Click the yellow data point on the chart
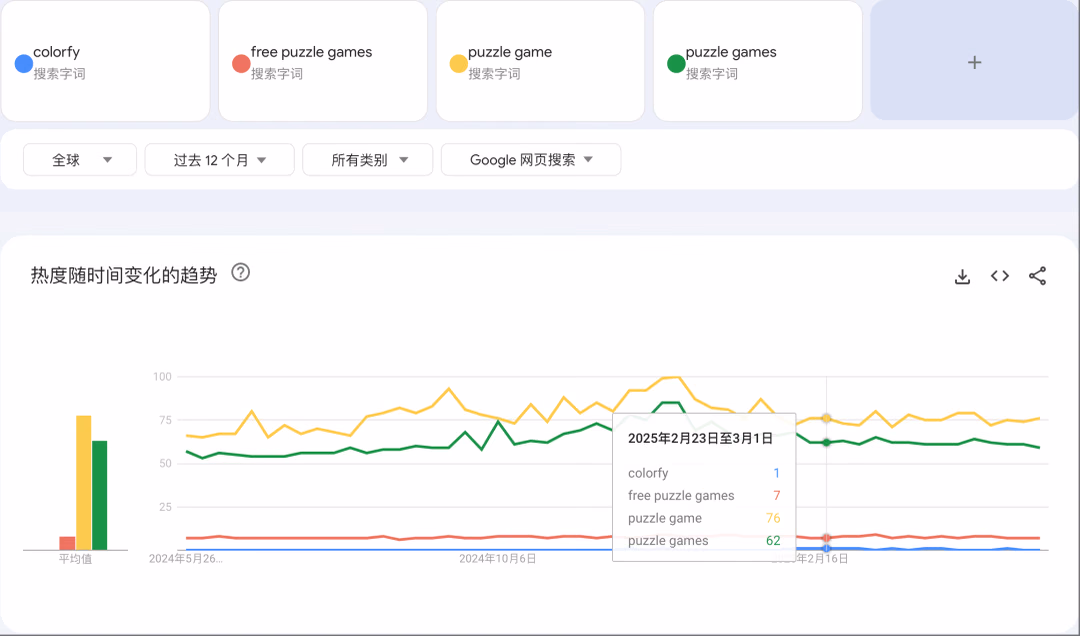This screenshot has height=636, width=1080. [827, 418]
